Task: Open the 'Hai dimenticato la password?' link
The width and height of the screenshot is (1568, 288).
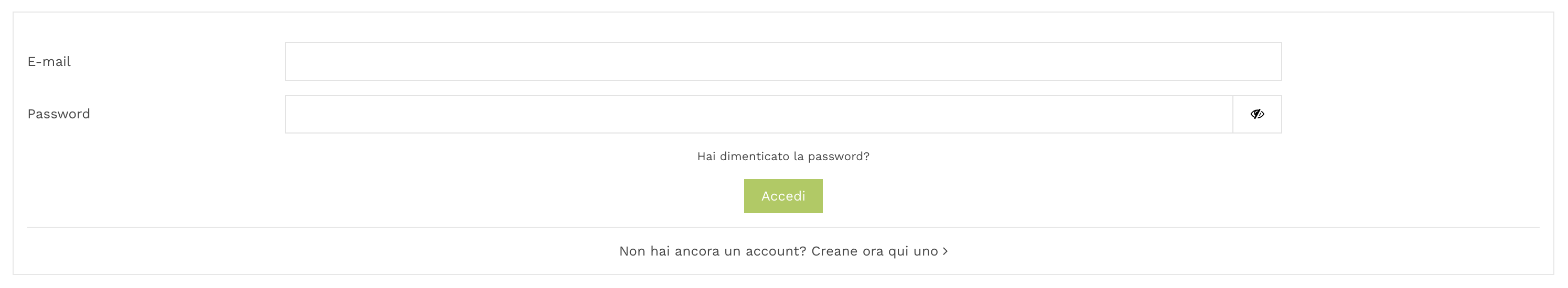Action: 783,157
